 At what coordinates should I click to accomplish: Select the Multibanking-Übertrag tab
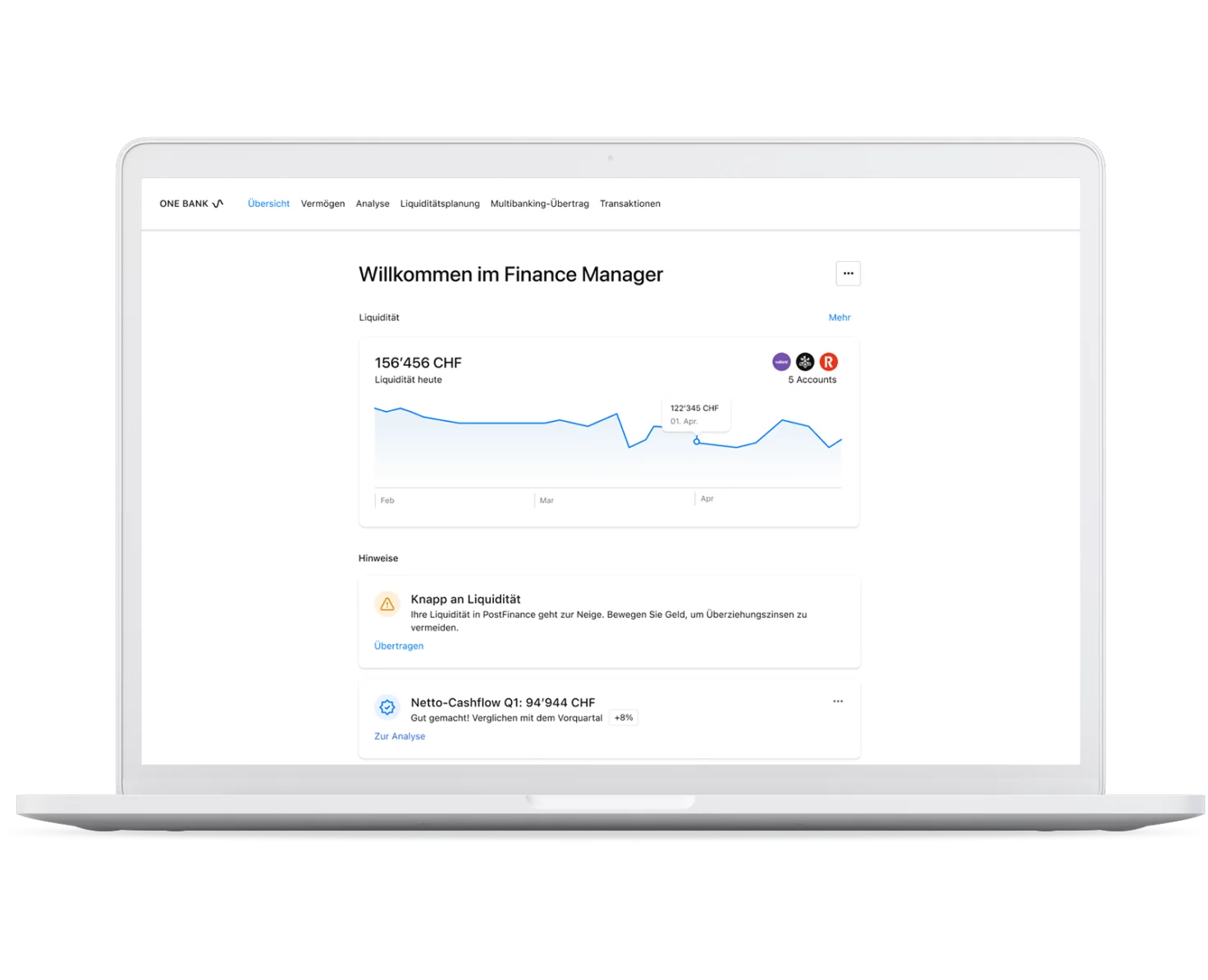click(x=539, y=204)
